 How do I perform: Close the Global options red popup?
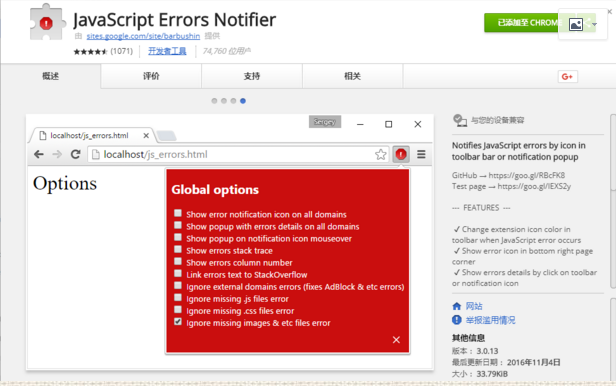396,340
